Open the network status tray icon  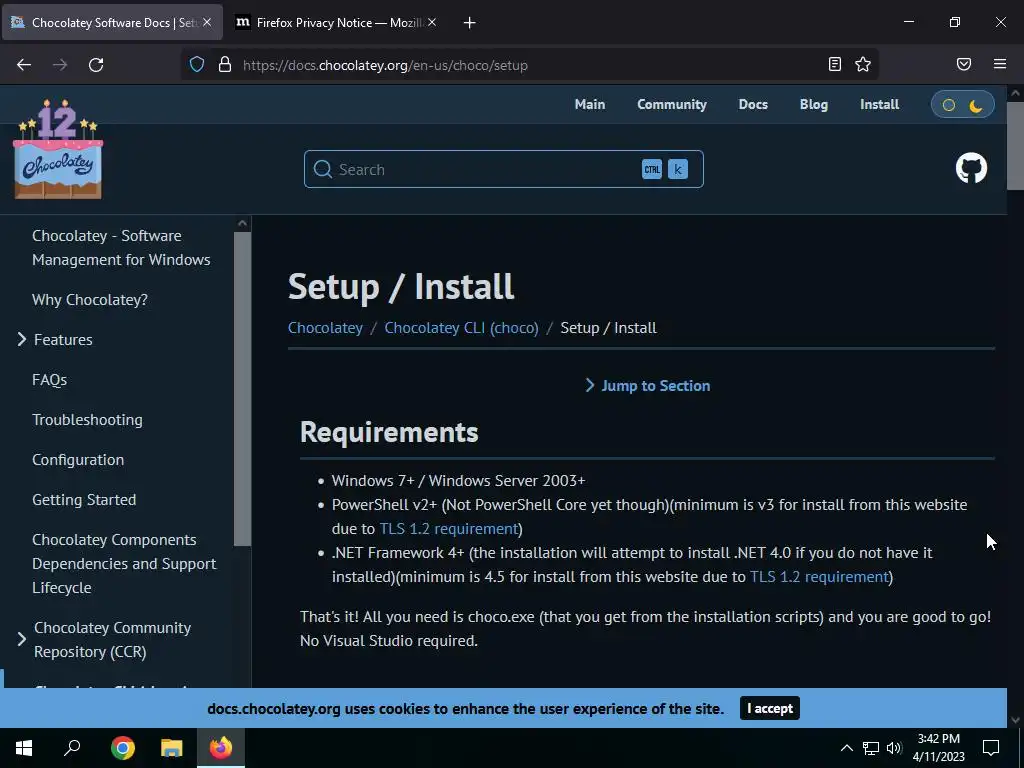871,748
